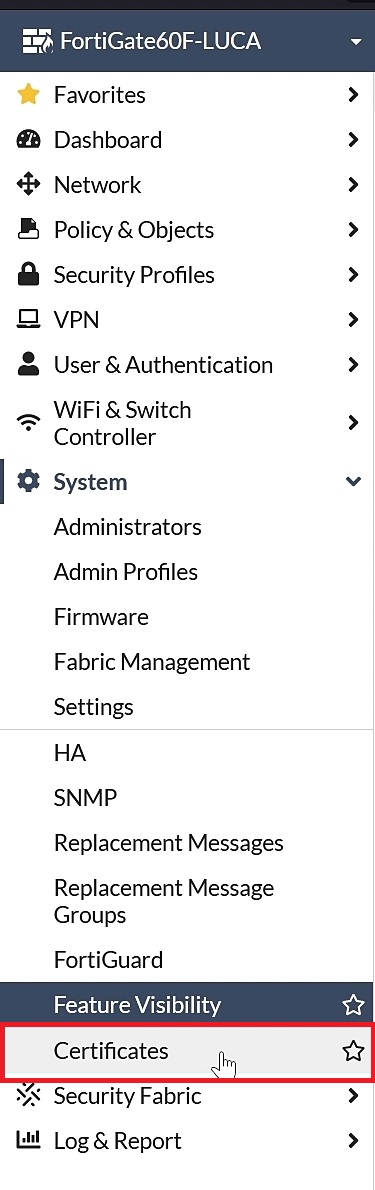This screenshot has width=375, height=1190.
Task: Open the FortiGate60F-LUCA device dropdown
Action: tap(356, 42)
